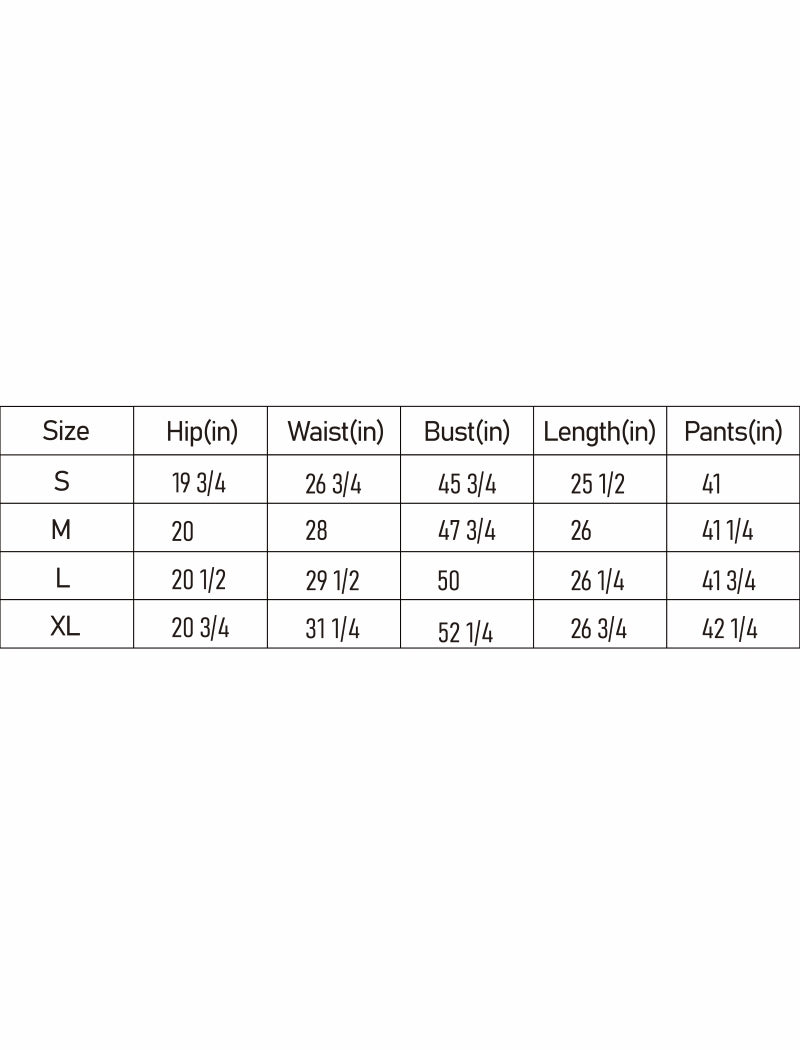Image resolution: width=800 pixels, height=1050 pixels.
Task: Select pants value 41 for size S
Action: click(x=711, y=485)
